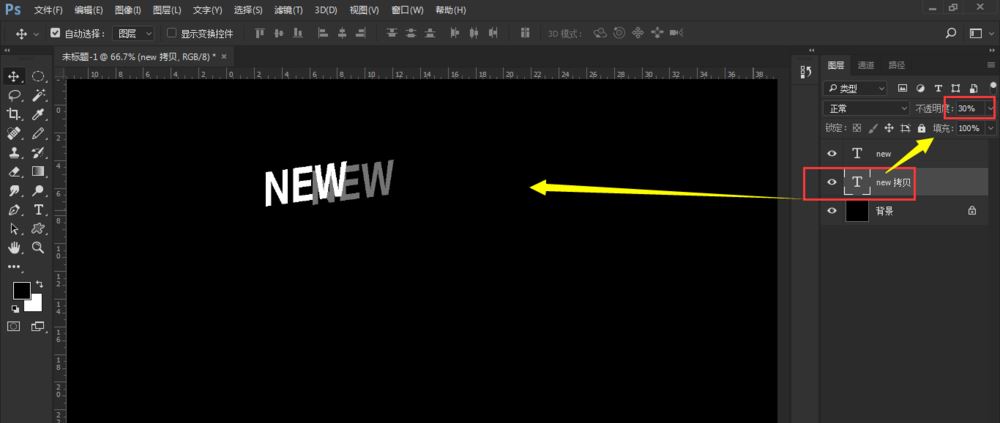Hide the 'new 拷贝' layer
This screenshot has width=1000, height=423.
tap(831, 182)
